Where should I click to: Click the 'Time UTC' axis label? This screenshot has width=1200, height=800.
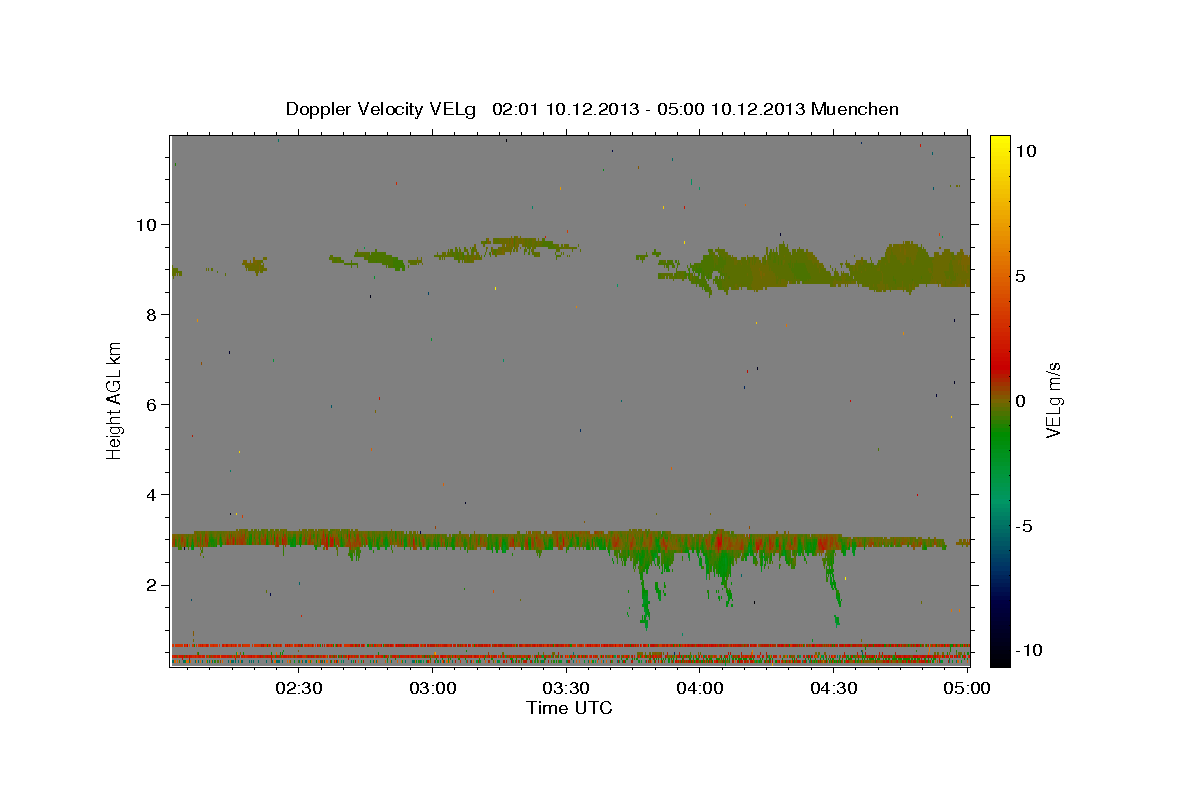point(569,708)
